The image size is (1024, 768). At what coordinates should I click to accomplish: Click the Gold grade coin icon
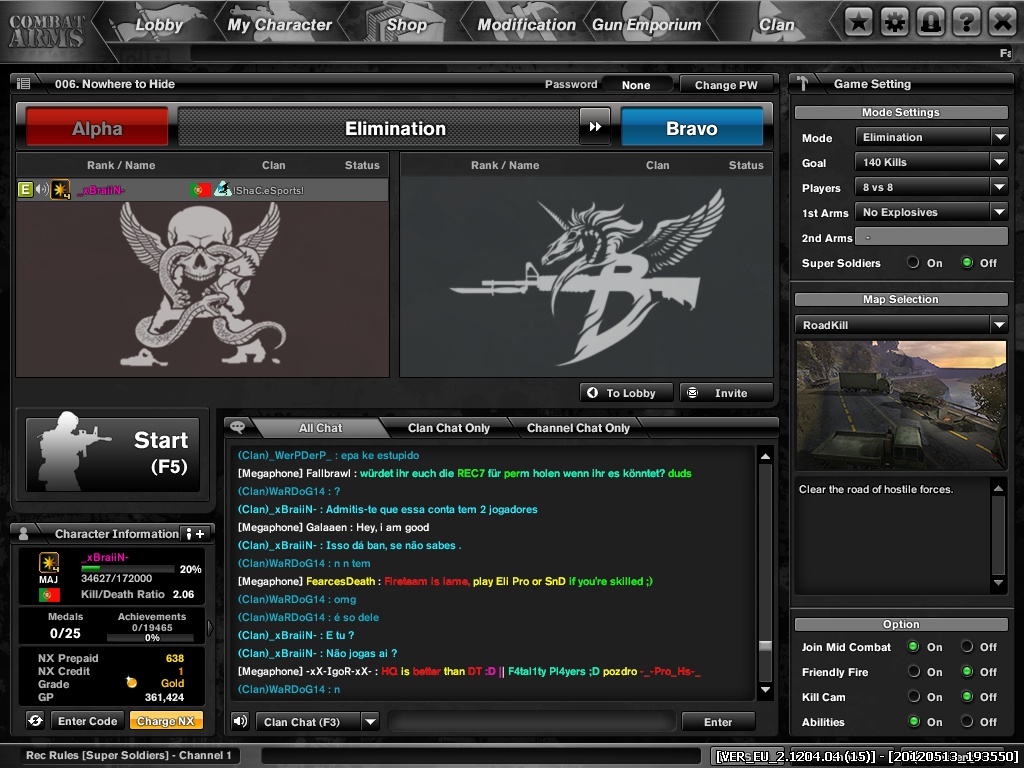coord(131,682)
